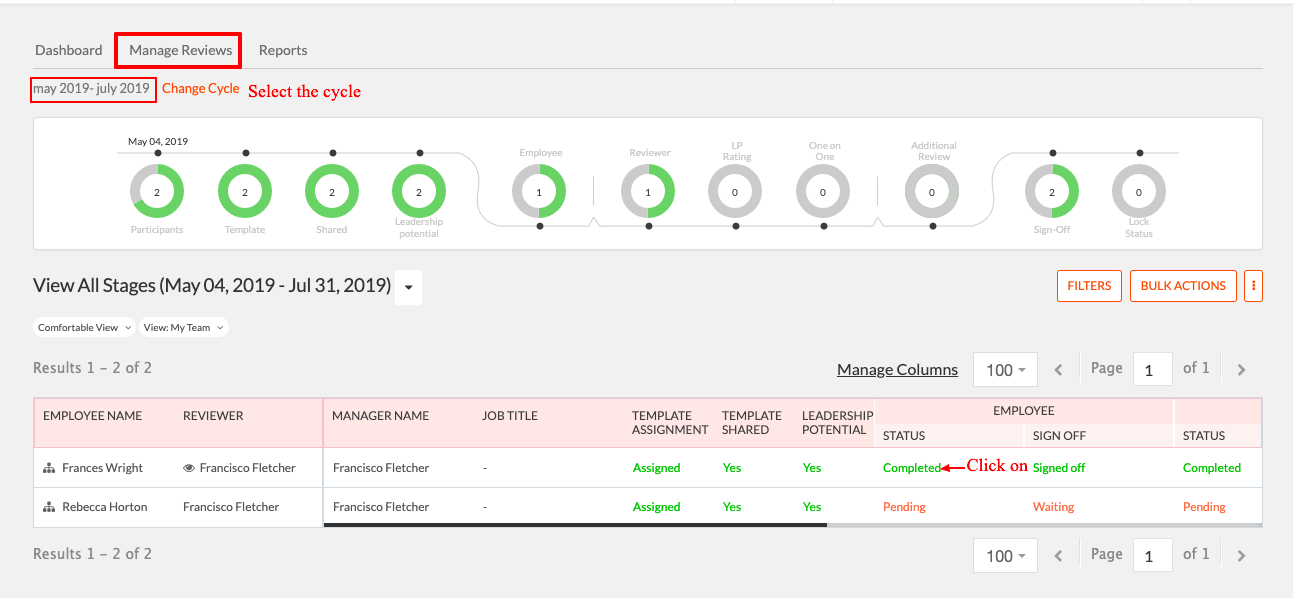This screenshot has height=598, width=1293.
Task: Click the Participants donut chart
Action: click(157, 191)
